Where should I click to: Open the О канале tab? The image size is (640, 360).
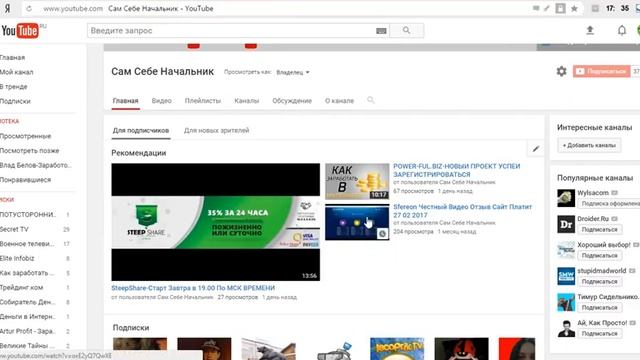pos(340,101)
